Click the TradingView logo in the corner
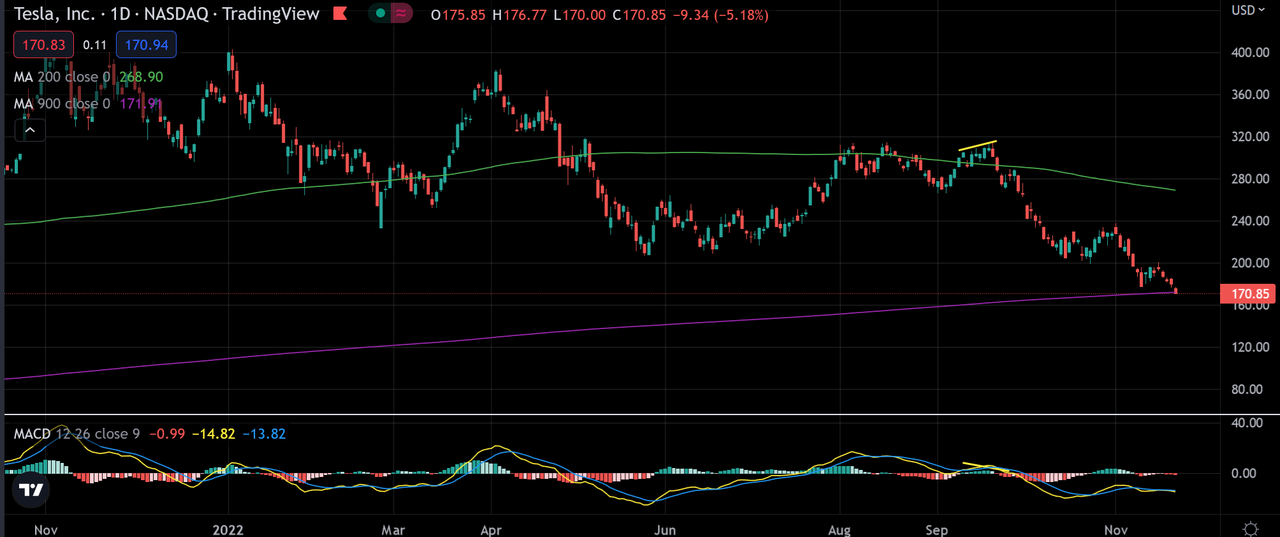The width and height of the screenshot is (1280, 537). pos(31,490)
